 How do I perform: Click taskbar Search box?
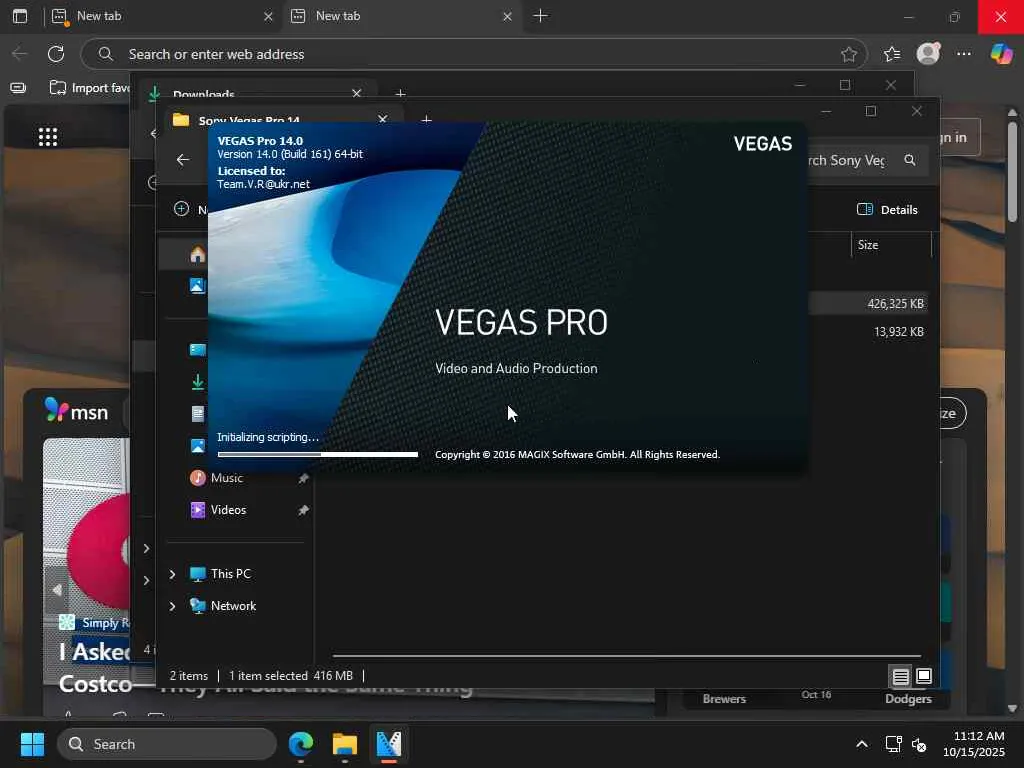pyautogui.click(x=167, y=744)
